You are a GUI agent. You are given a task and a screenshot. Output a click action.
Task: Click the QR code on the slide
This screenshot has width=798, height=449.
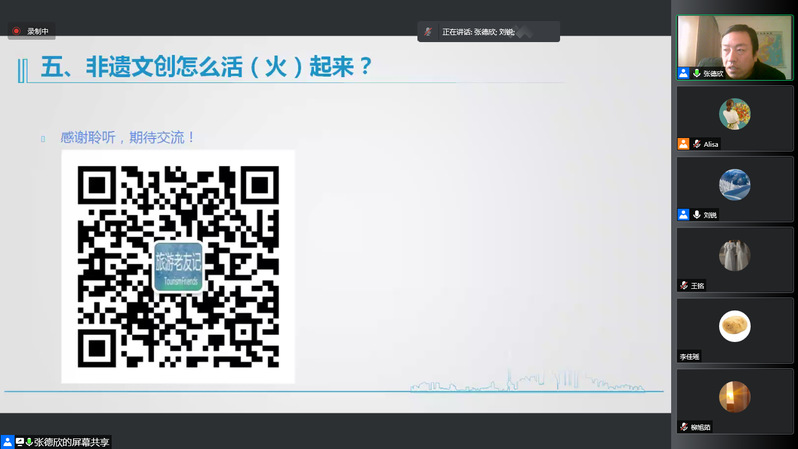[178, 266]
